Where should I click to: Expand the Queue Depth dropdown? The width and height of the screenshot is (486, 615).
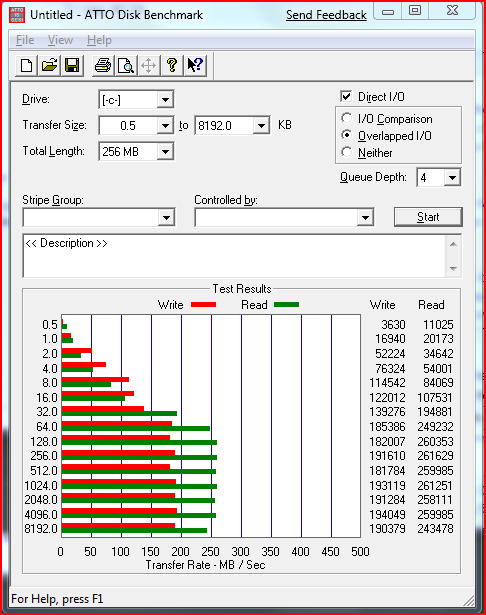pos(452,178)
